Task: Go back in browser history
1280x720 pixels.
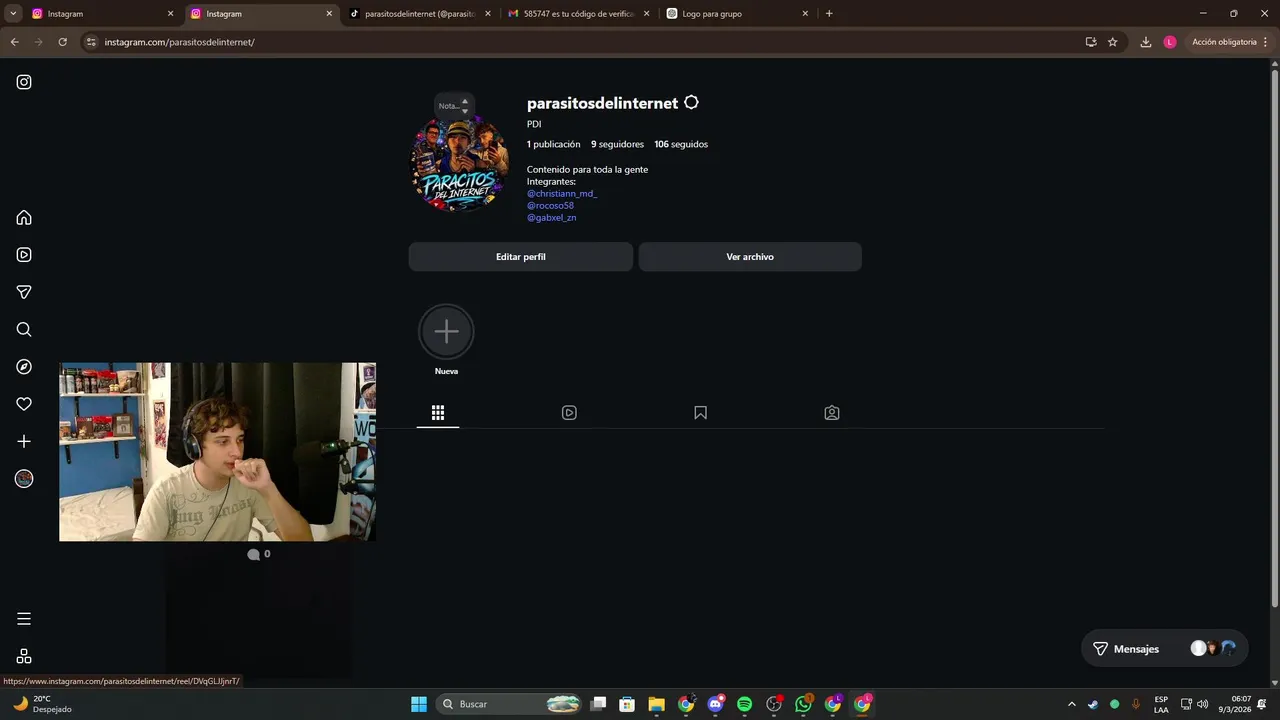Action: [x=14, y=42]
